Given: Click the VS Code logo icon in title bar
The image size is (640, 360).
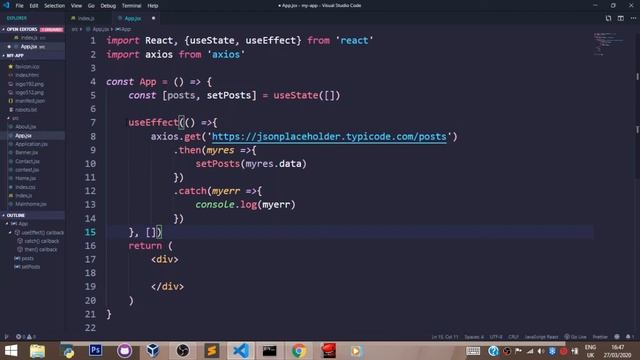Looking at the screenshot, I should click(x=6, y=5).
